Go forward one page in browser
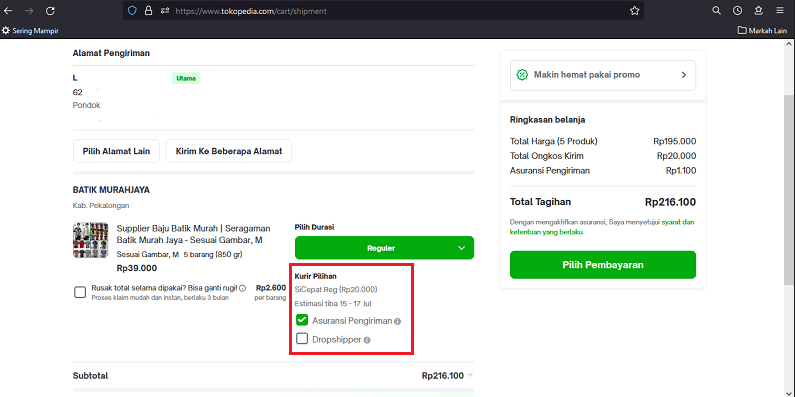Viewport: 795px width, 397px height. coord(29,11)
